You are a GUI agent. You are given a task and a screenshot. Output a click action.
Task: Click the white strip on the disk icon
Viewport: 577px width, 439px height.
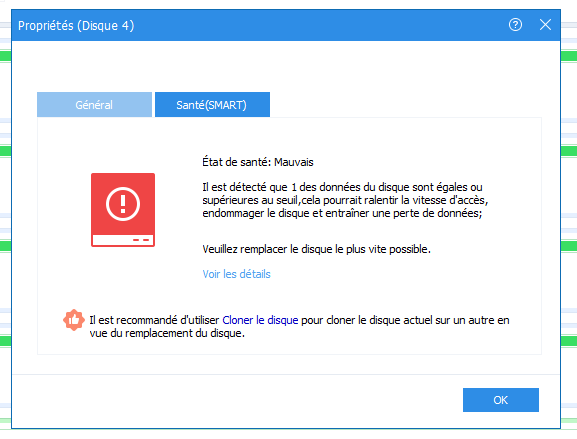pos(123,240)
